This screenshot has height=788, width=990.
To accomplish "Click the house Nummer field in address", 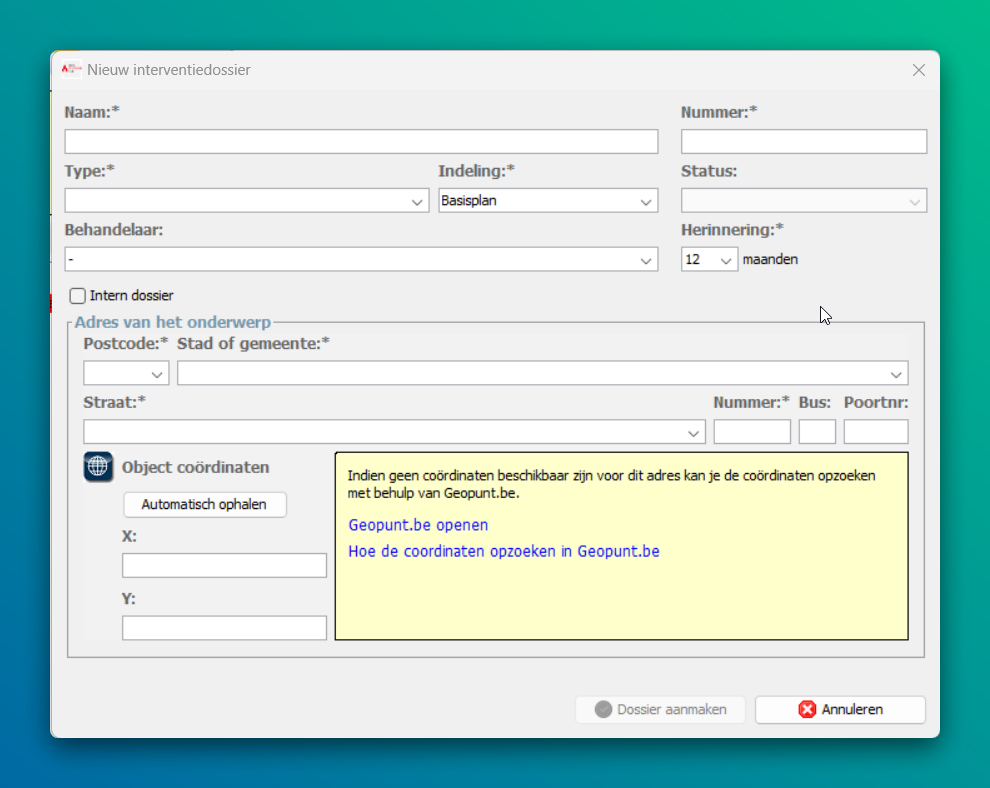I will tap(752, 432).
